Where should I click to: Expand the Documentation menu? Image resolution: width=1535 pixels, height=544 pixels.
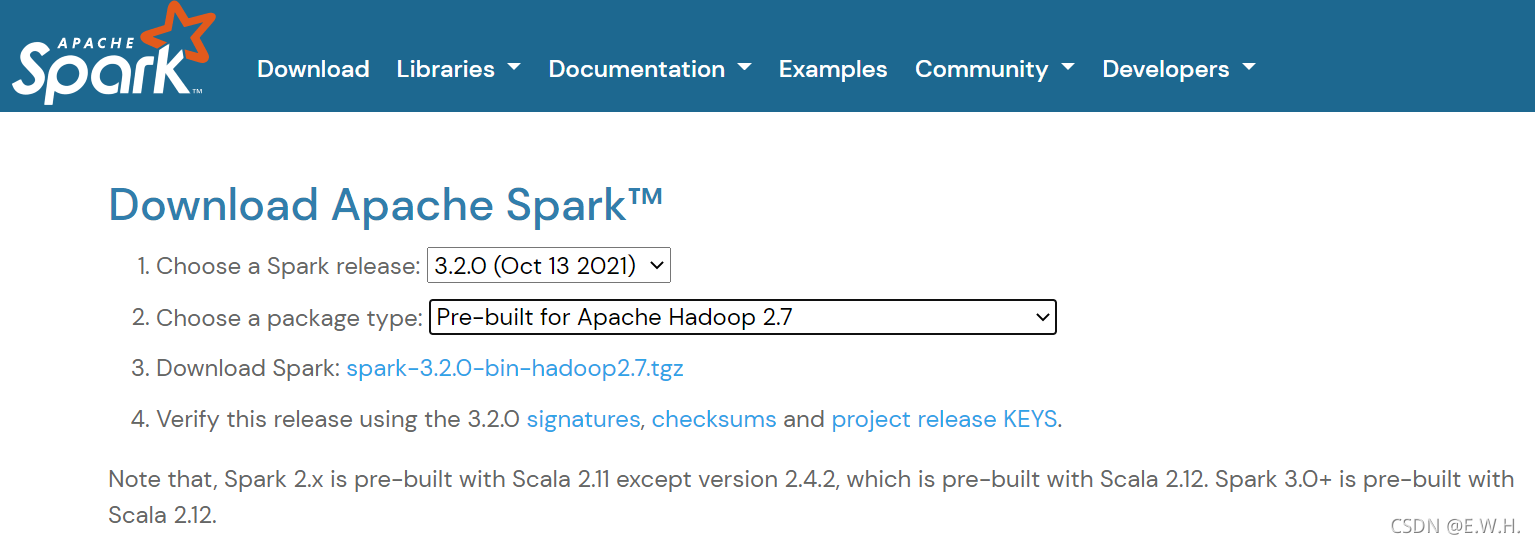[650, 69]
